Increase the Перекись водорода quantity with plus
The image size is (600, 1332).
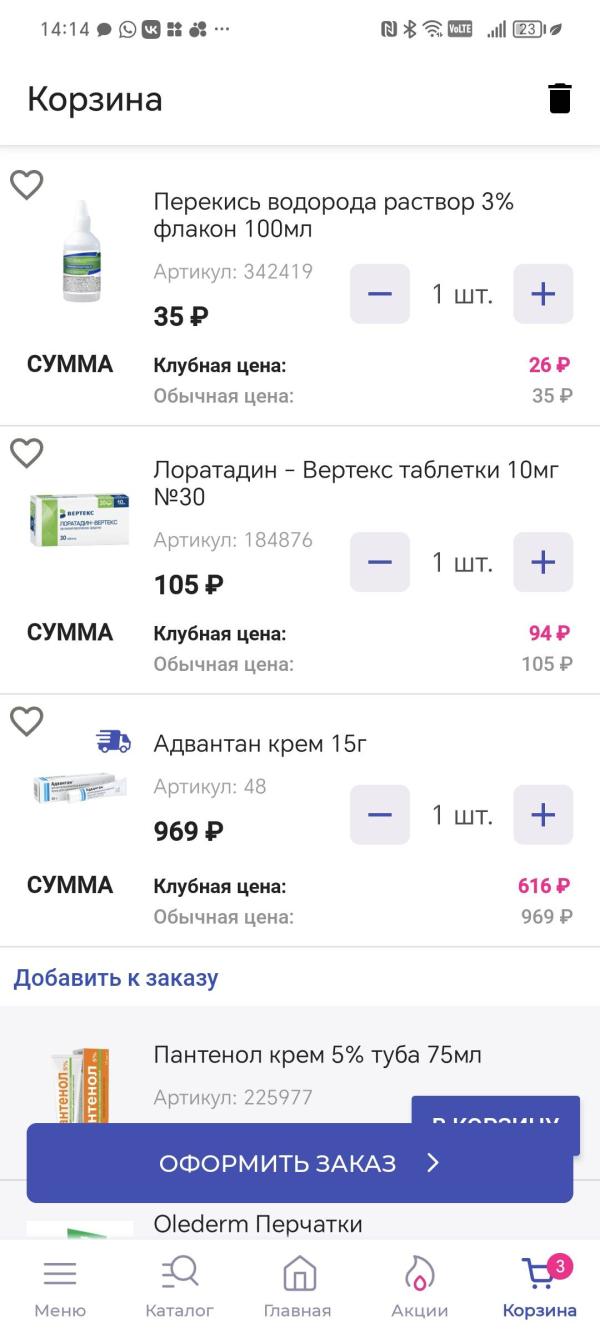(543, 294)
